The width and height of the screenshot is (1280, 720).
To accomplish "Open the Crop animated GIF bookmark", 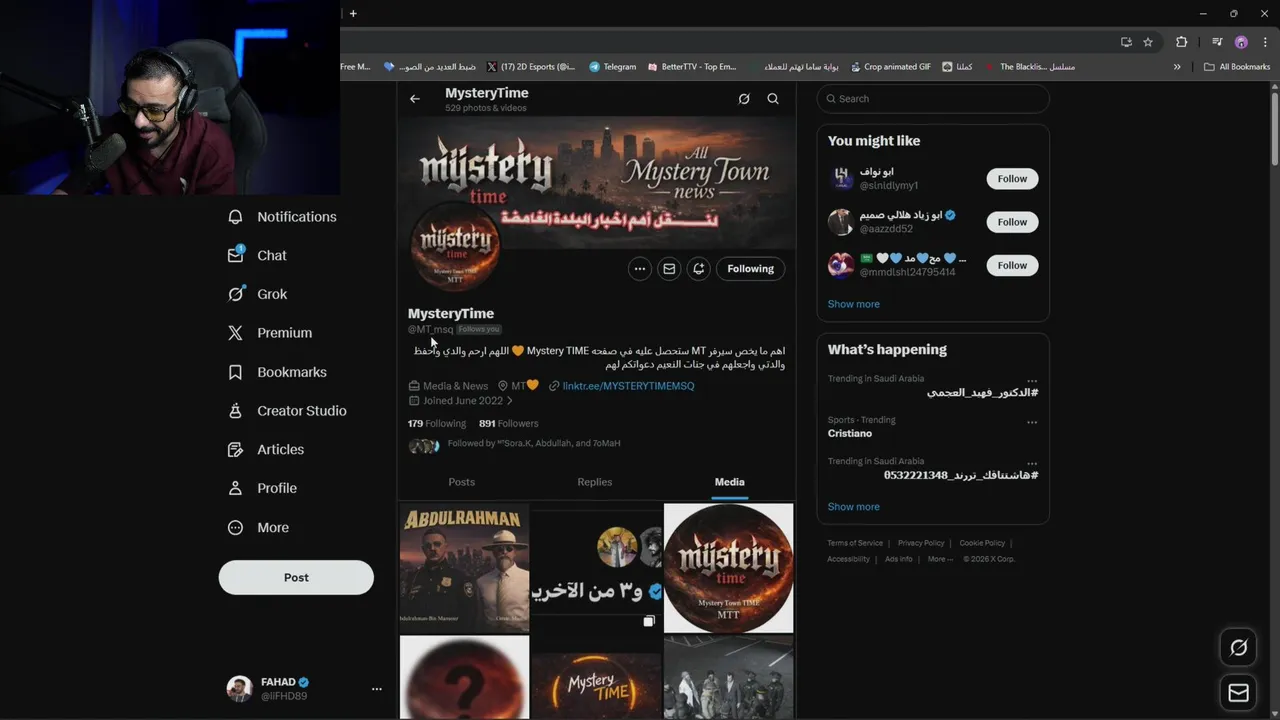I will point(891,67).
